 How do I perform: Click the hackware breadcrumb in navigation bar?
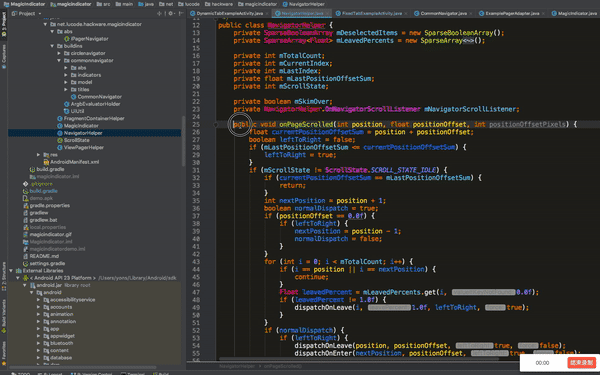point(219,4)
